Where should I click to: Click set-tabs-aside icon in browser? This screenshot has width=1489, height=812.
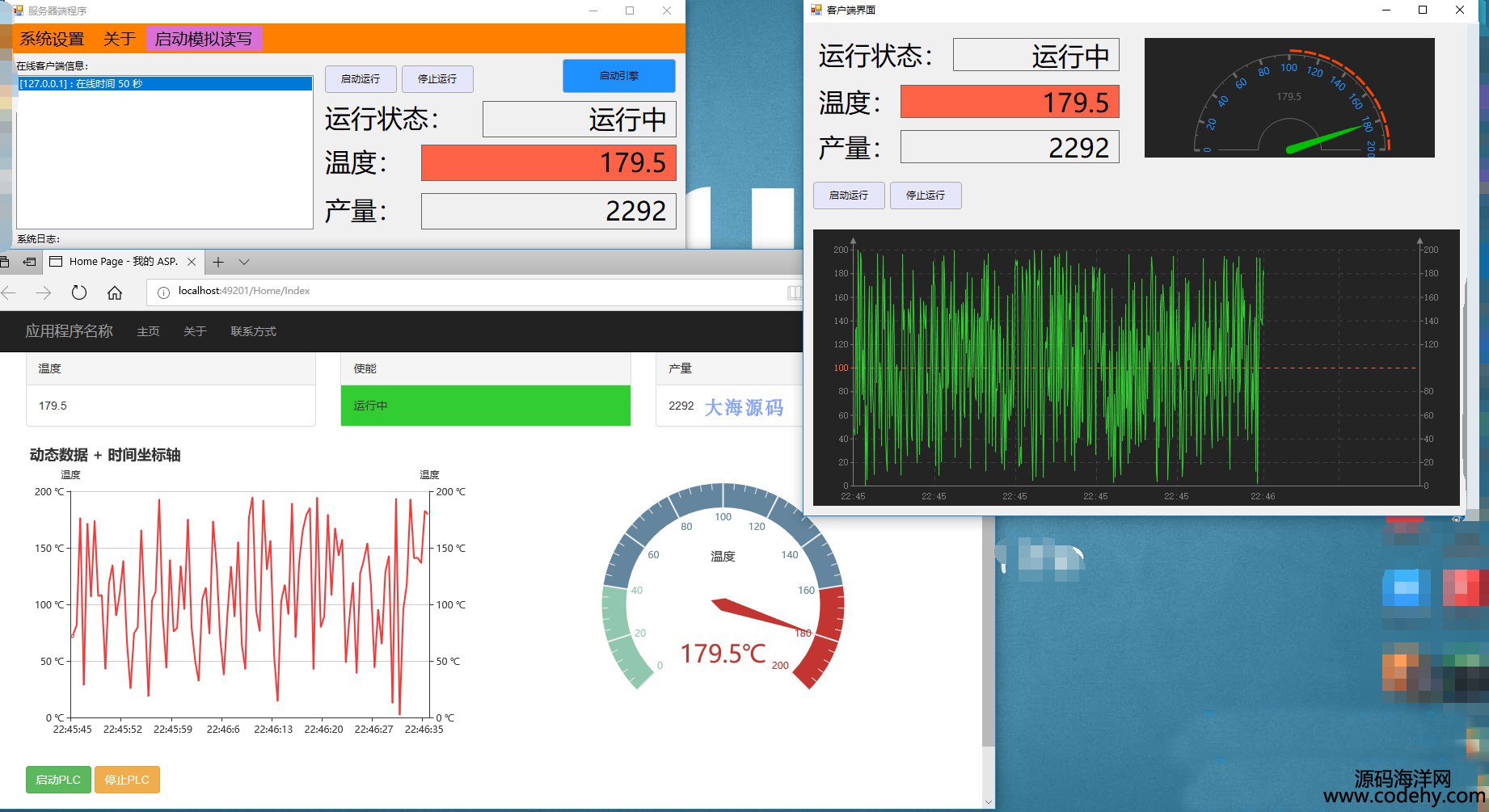[30, 262]
